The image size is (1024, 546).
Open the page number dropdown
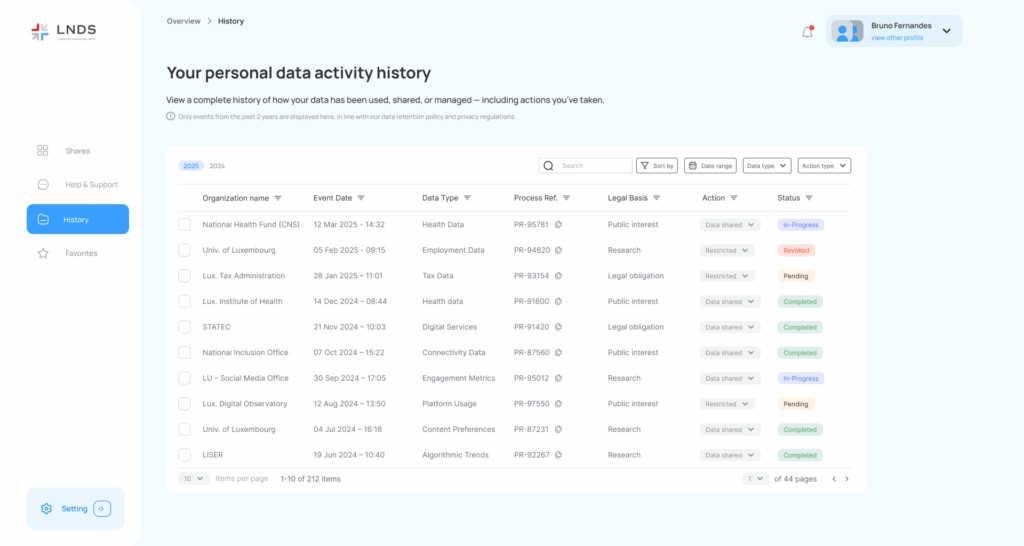(756, 479)
